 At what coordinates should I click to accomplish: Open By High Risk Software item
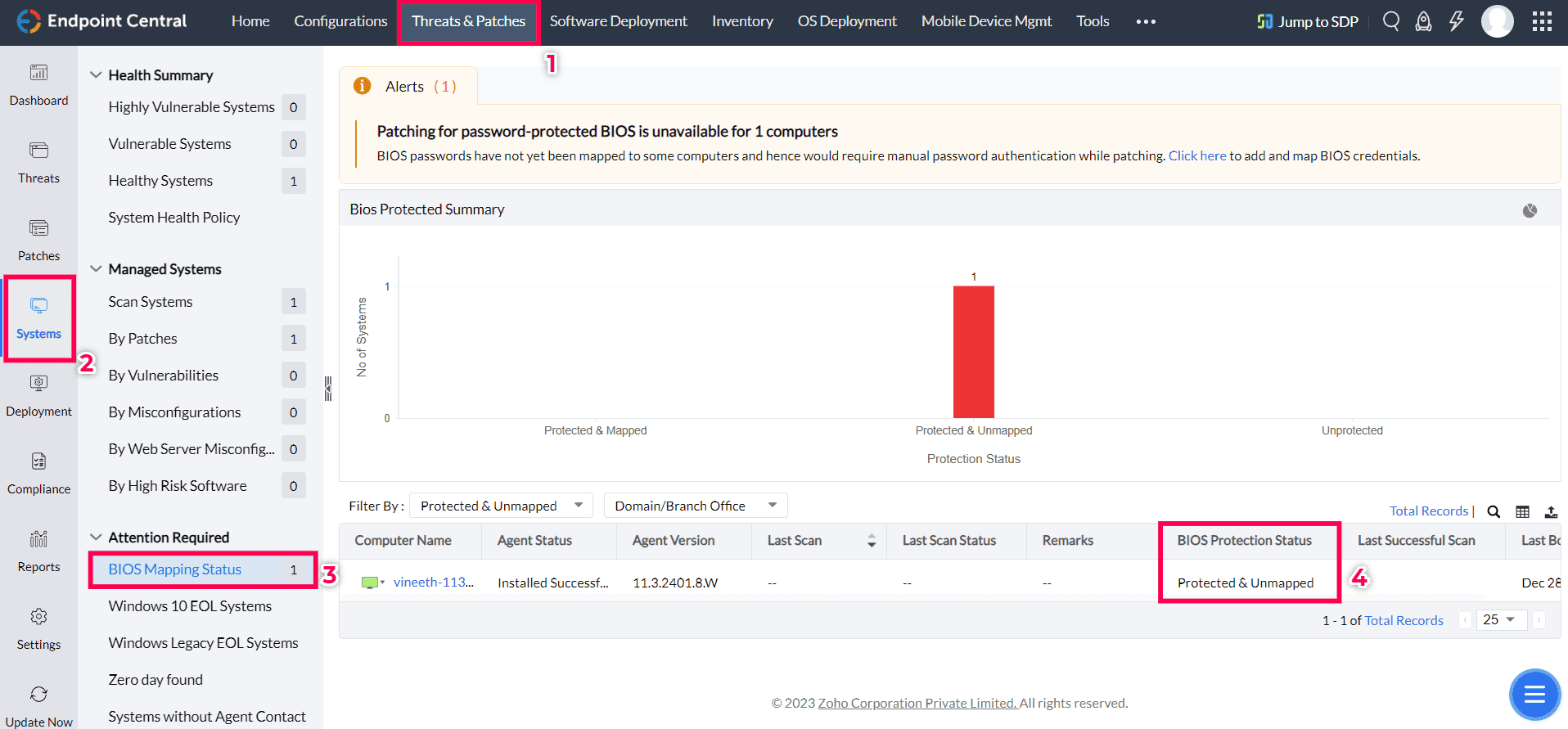point(177,486)
